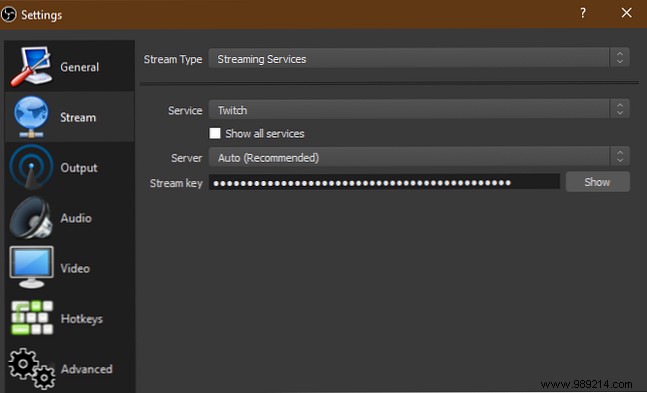Click the Stream Type dropdown arrows
Image resolution: width=647 pixels, height=393 pixels.
click(x=619, y=58)
